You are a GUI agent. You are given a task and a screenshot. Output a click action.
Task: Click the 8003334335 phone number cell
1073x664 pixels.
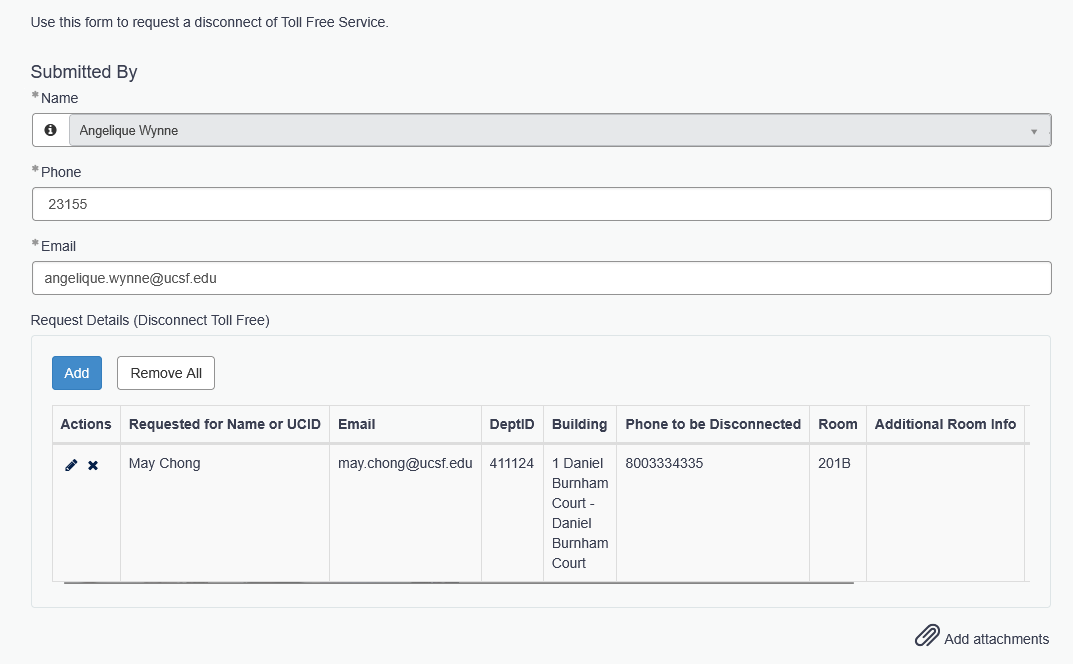coord(664,463)
